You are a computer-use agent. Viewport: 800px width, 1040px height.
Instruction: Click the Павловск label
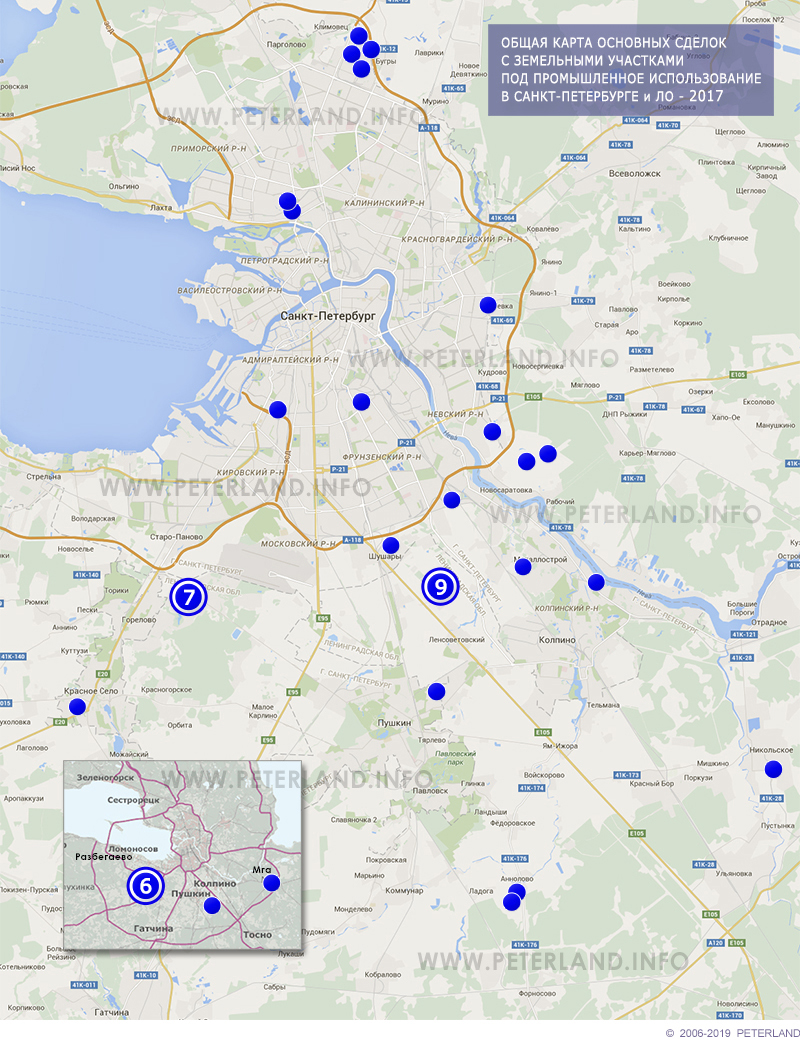430,791
